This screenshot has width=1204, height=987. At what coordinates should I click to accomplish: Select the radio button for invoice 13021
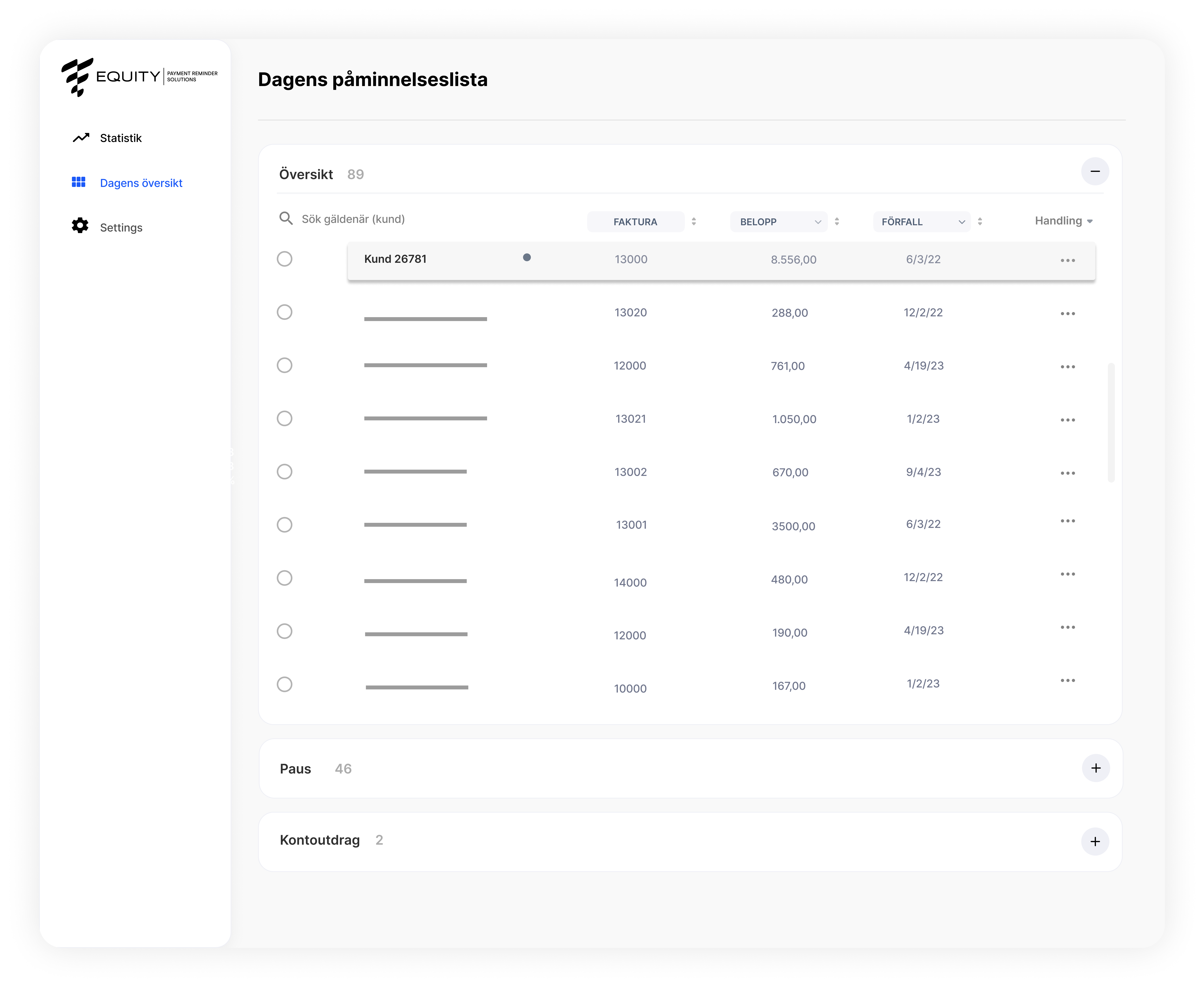[285, 418]
